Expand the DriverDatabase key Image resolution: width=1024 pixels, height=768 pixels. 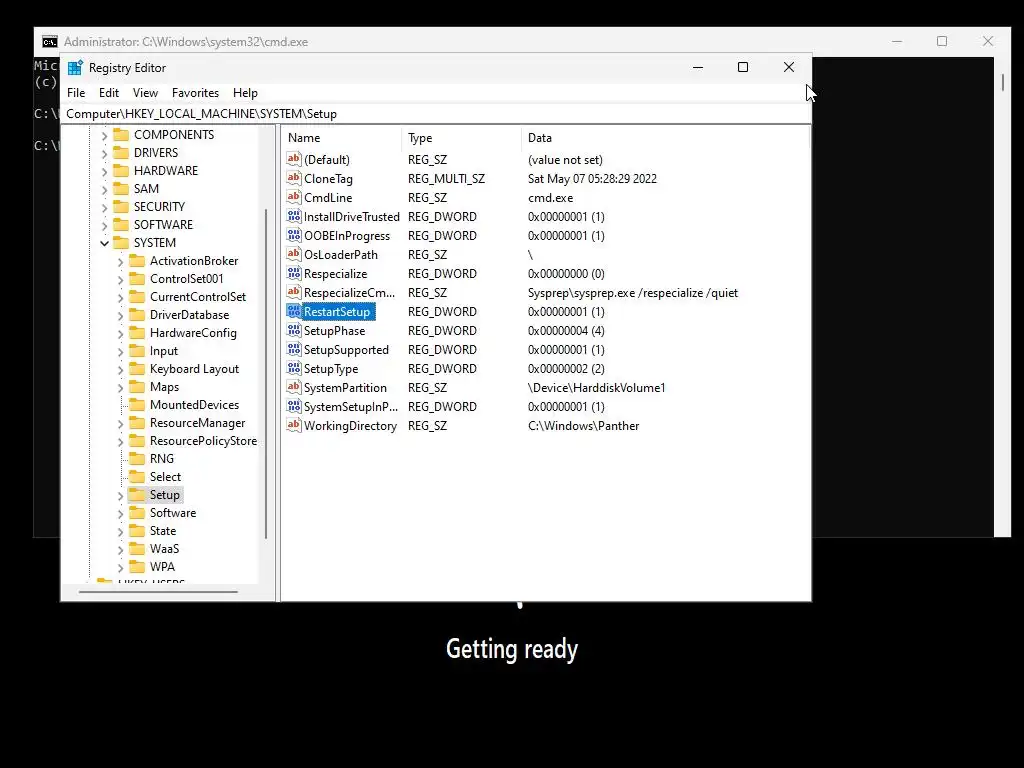coord(120,315)
